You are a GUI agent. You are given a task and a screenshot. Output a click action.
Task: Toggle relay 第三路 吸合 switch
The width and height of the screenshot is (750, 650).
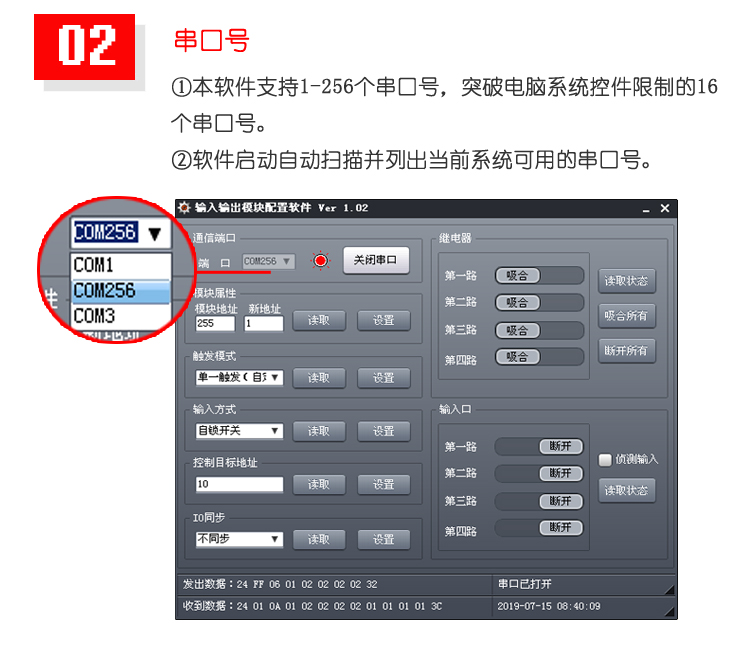539,330
